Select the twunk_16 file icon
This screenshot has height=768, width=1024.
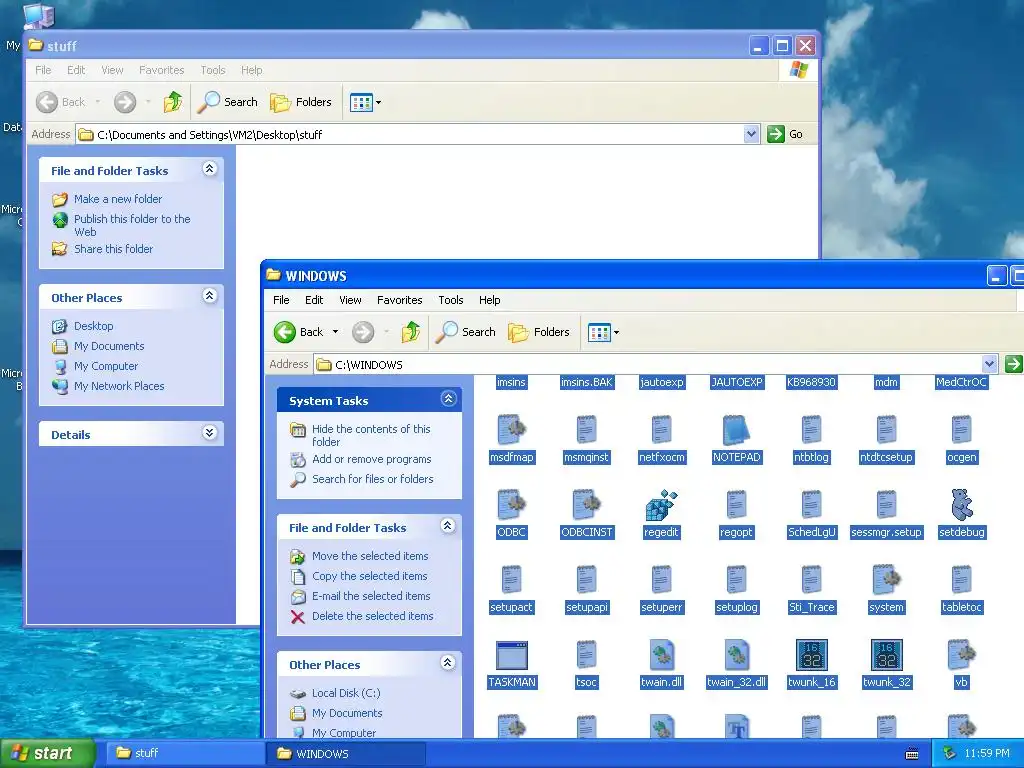[812, 655]
